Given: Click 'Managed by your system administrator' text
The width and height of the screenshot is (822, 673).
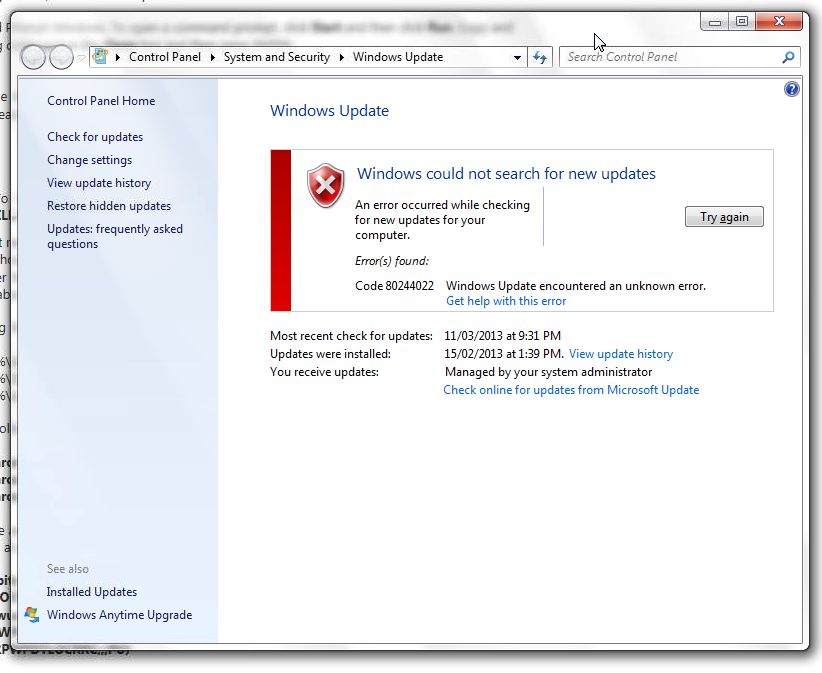Looking at the screenshot, I should click(548, 372).
